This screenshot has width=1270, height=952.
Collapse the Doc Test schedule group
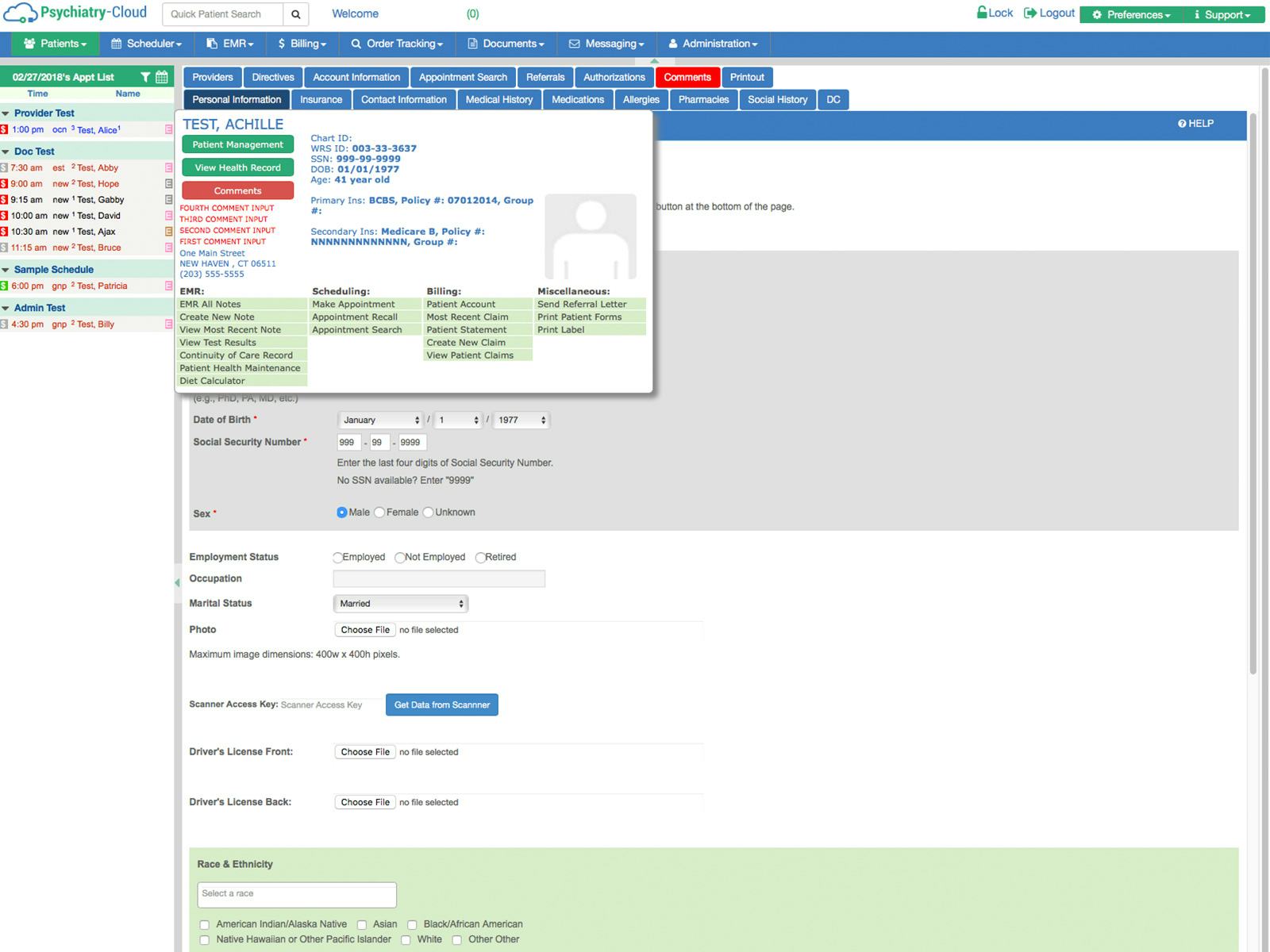pyautogui.click(x=6, y=151)
